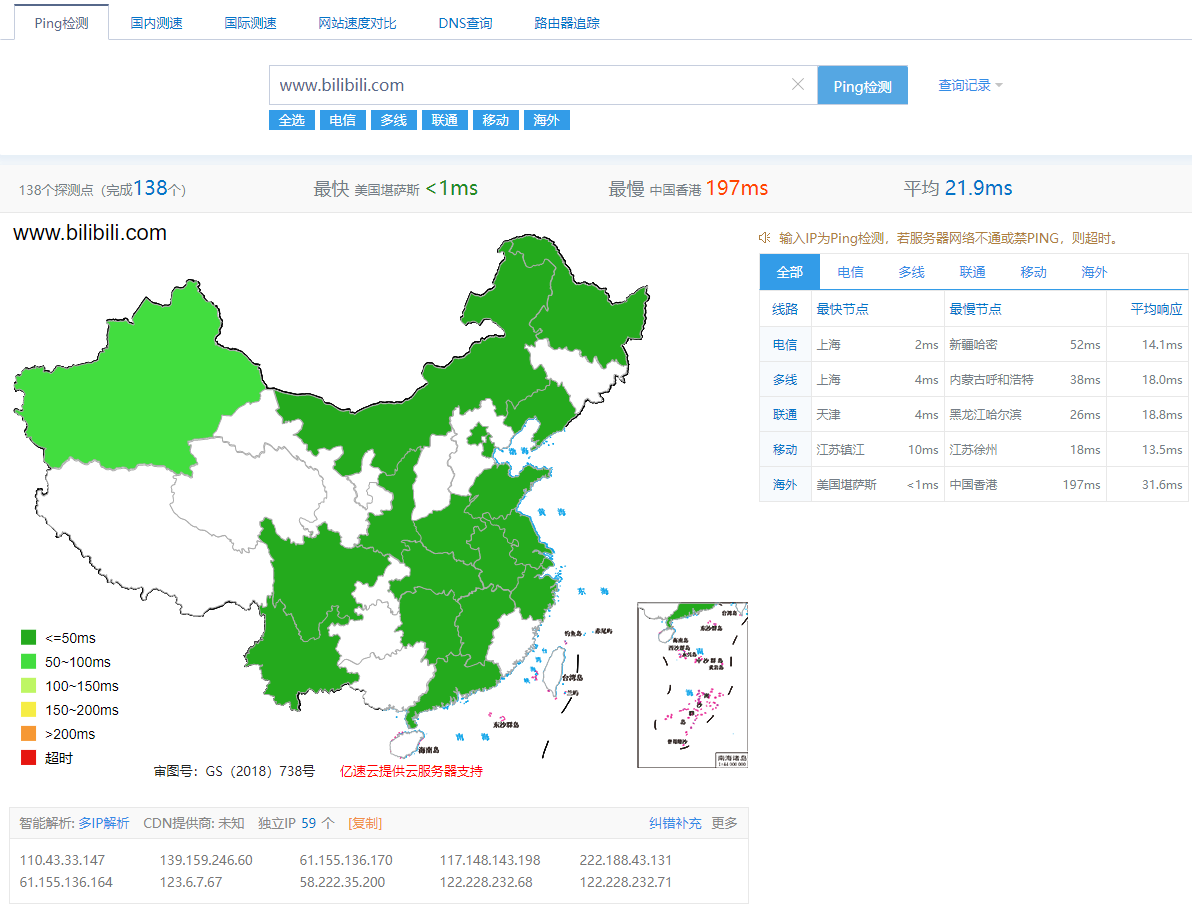The height and width of the screenshot is (904, 1192).
Task: Select IP address 222.188.43.131
Action: point(626,860)
